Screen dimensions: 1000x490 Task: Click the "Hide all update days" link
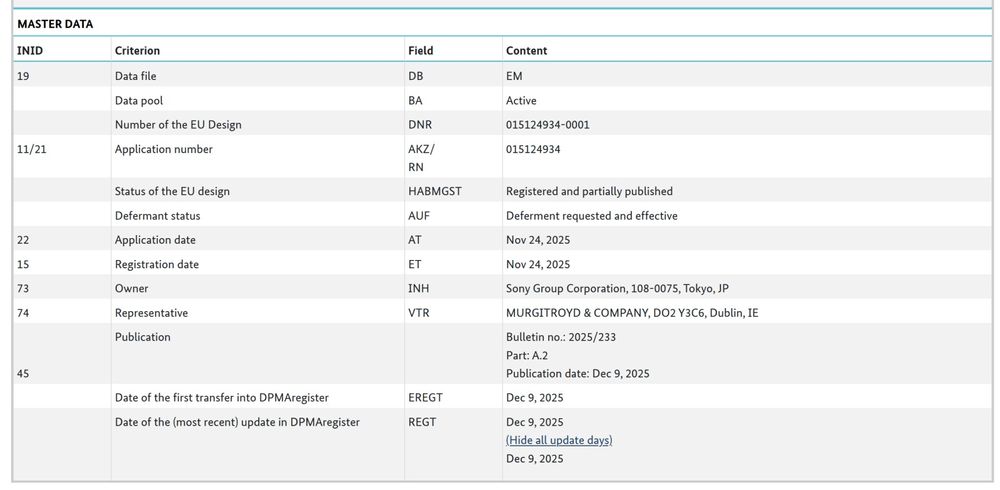click(559, 440)
